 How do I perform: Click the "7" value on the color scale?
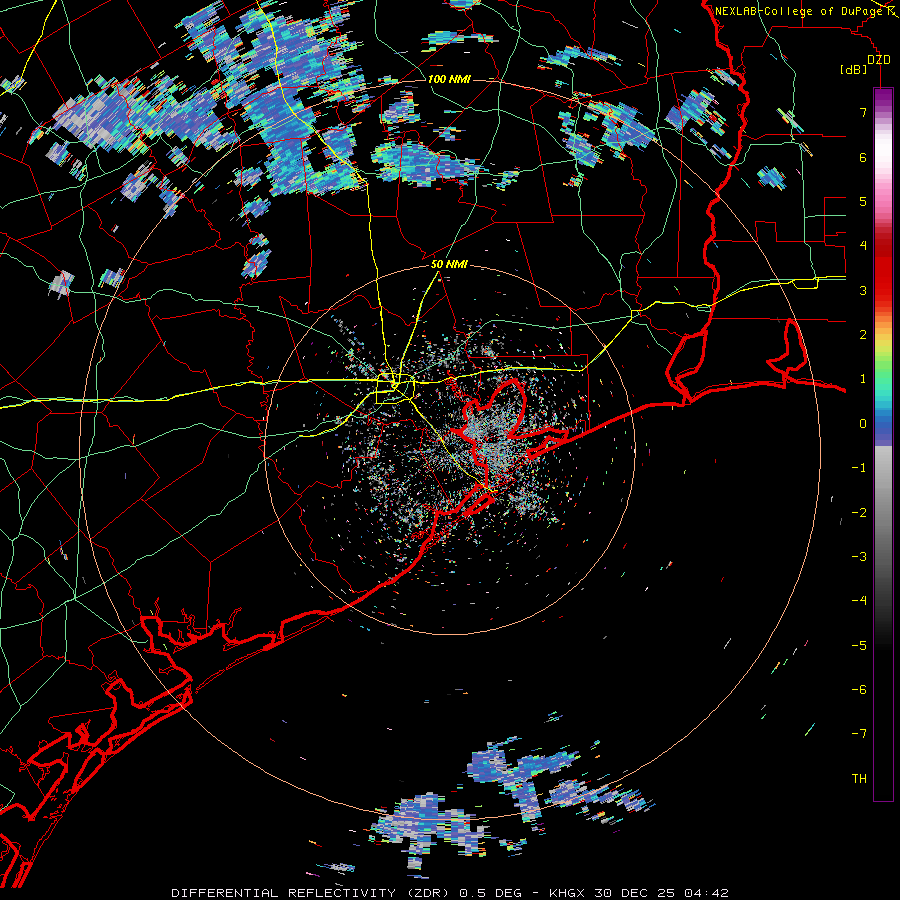tap(862, 112)
